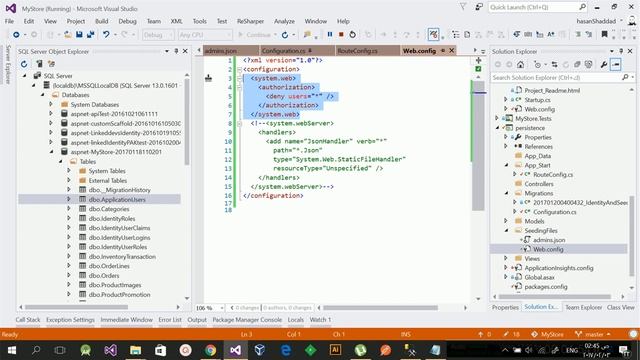The width and height of the screenshot is (640, 360).
Task: Click the master branch in status bar
Action: click(593, 334)
